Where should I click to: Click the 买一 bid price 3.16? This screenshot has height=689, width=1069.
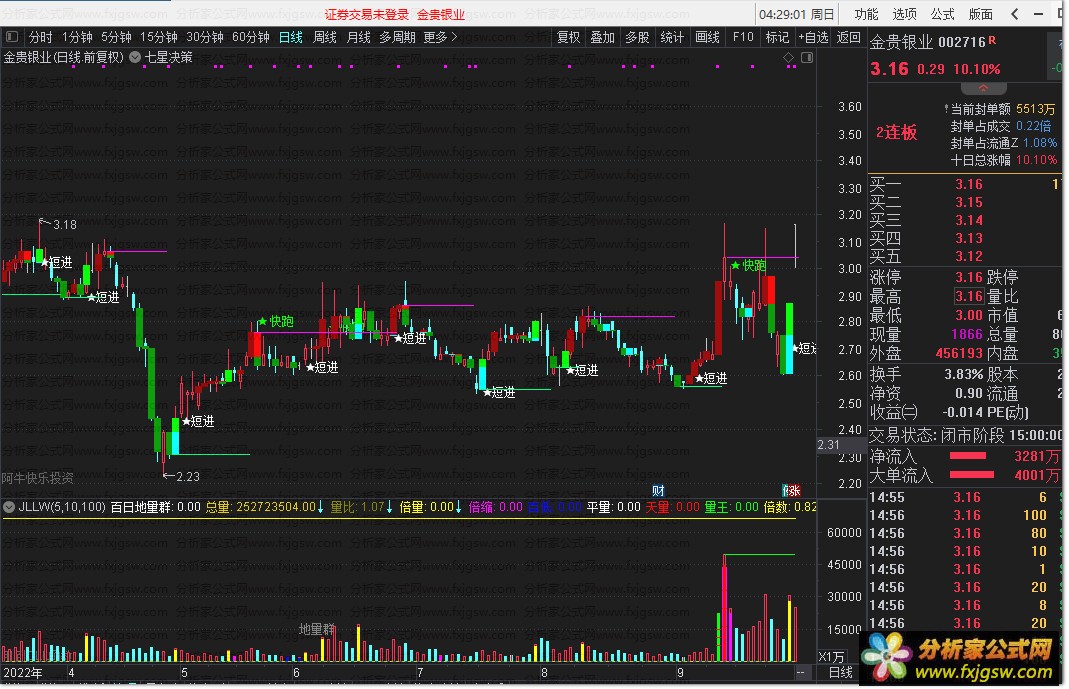tap(969, 184)
